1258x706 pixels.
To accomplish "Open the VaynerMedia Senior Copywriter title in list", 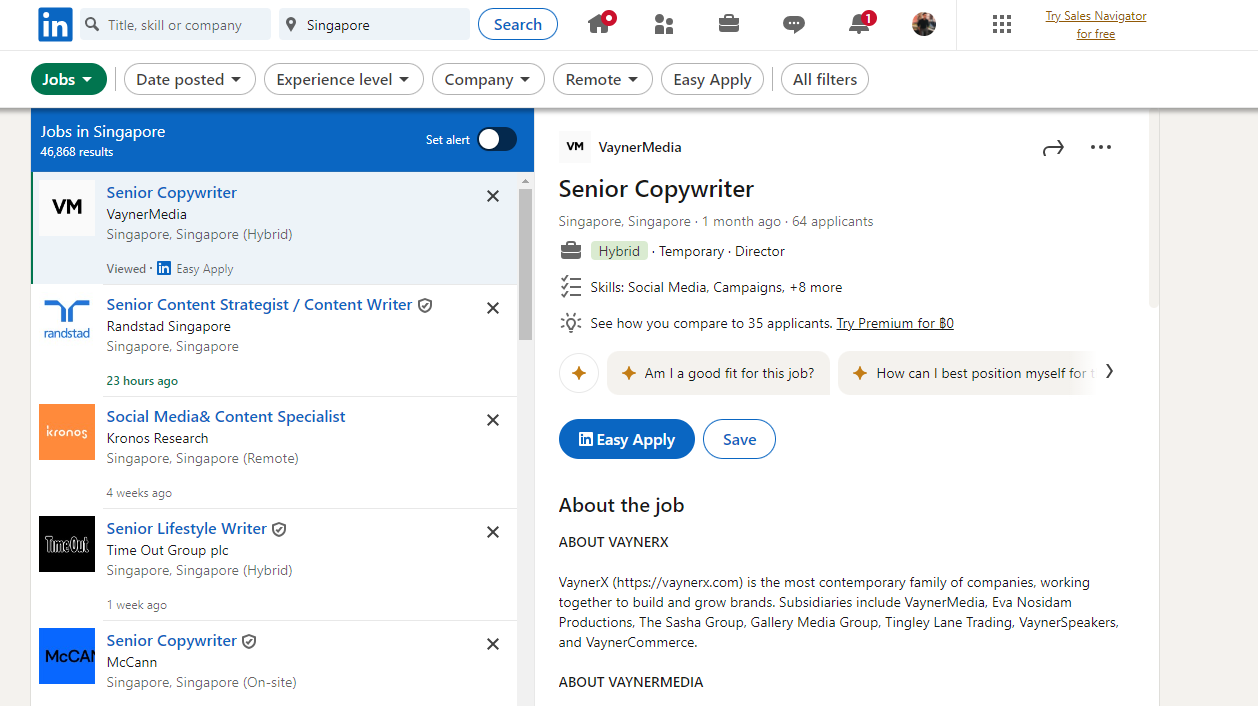I will (172, 192).
